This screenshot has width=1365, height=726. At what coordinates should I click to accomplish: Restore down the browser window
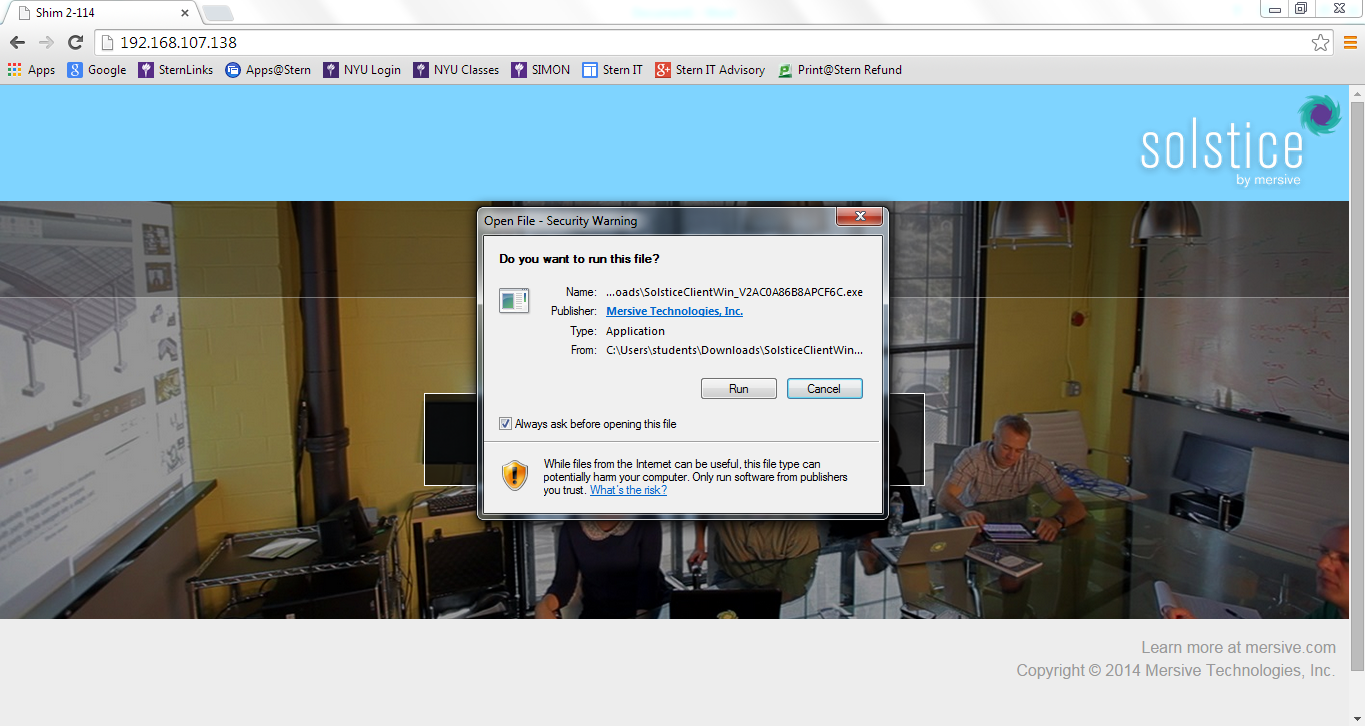(x=1301, y=9)
